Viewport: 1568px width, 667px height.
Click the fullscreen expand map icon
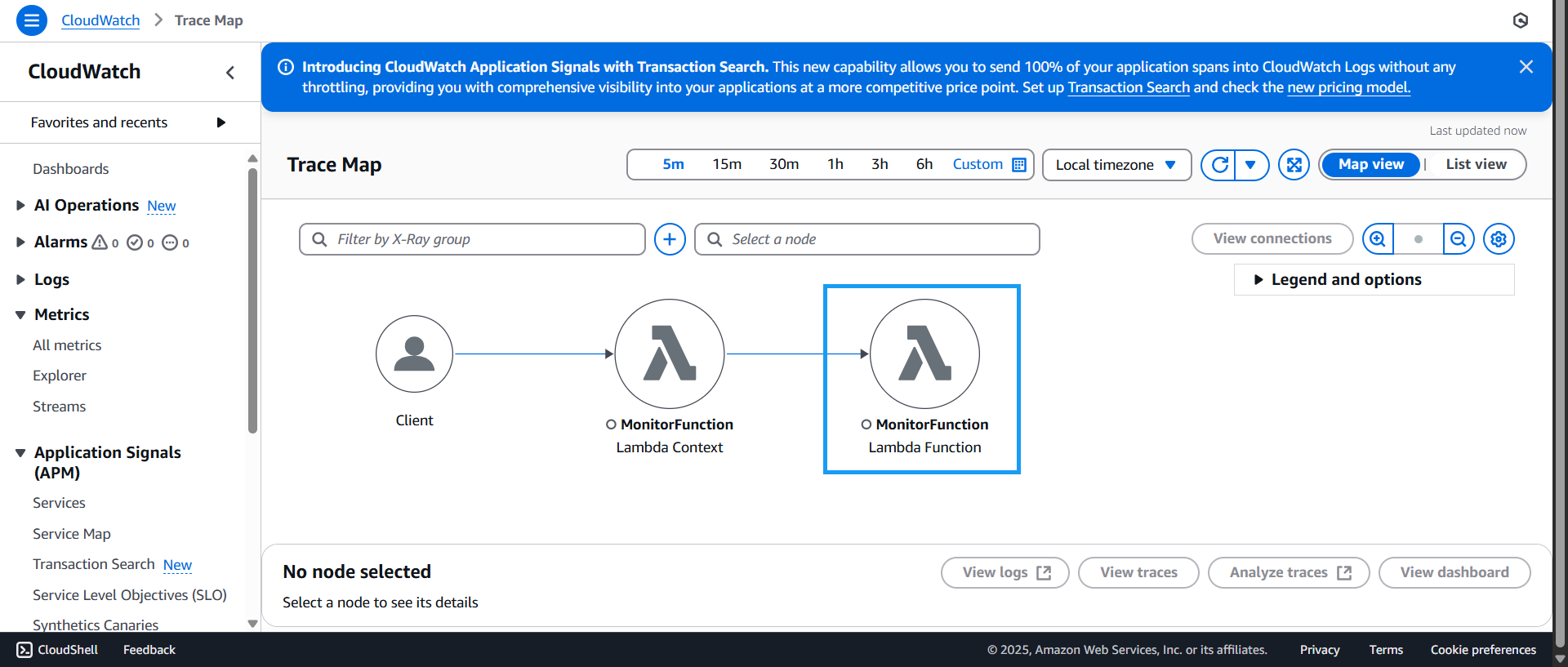pos(1294,165)
